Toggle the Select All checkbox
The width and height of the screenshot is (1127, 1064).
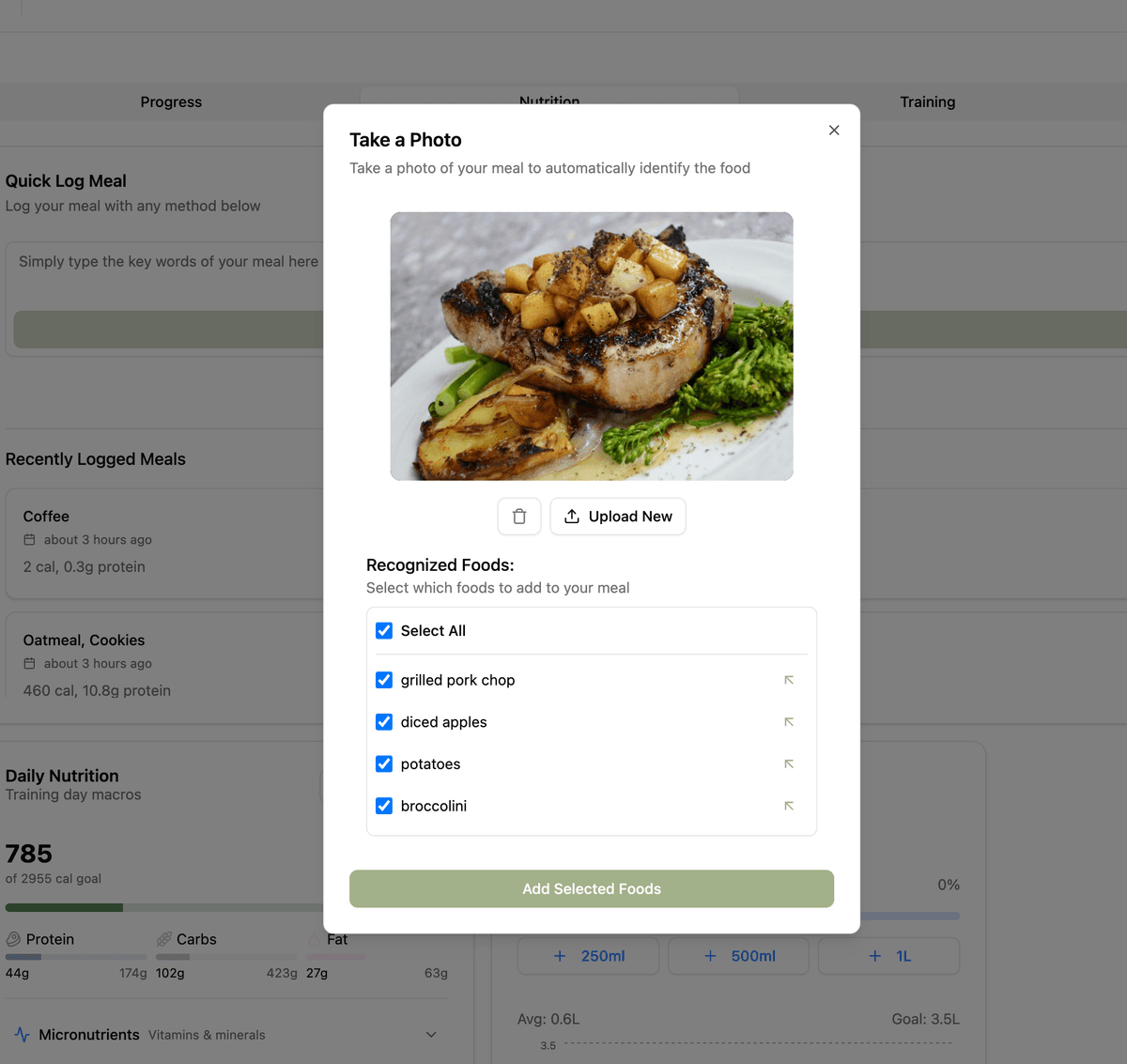click(x=384, y=631)
